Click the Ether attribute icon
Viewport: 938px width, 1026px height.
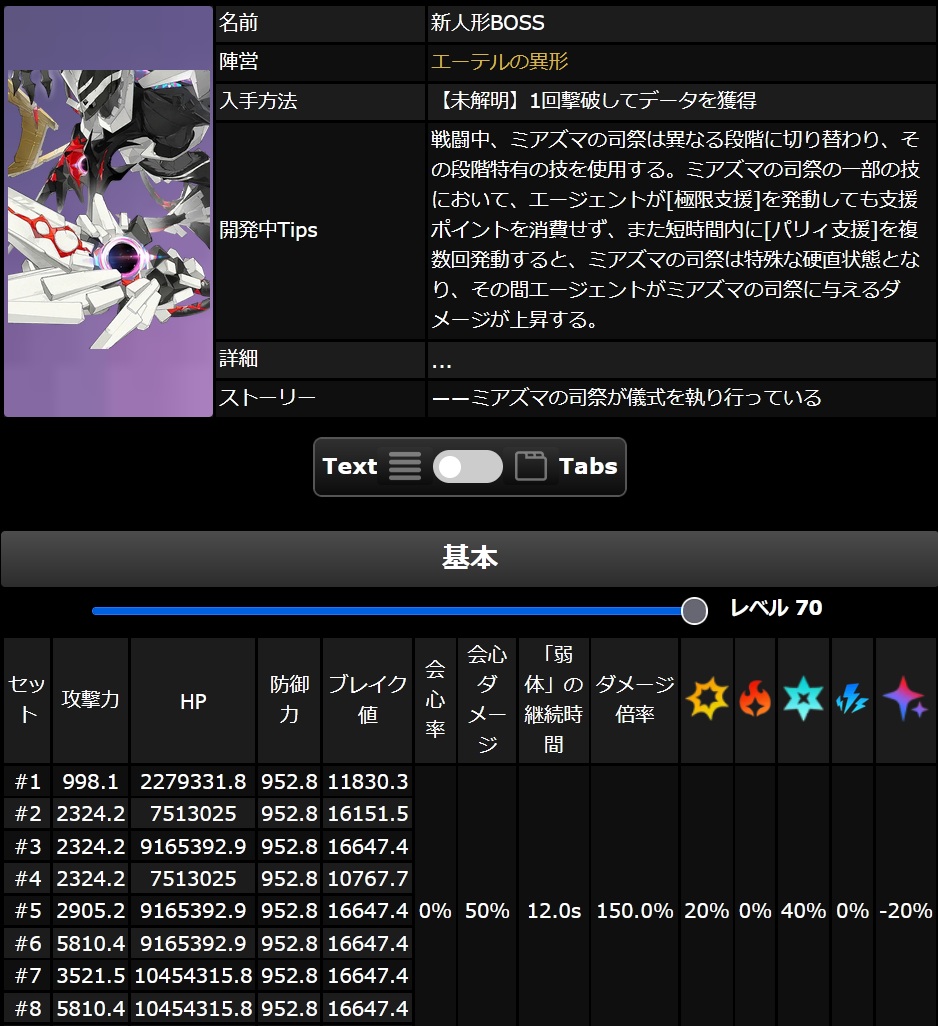pyautogui.click(x=905, y=698)
